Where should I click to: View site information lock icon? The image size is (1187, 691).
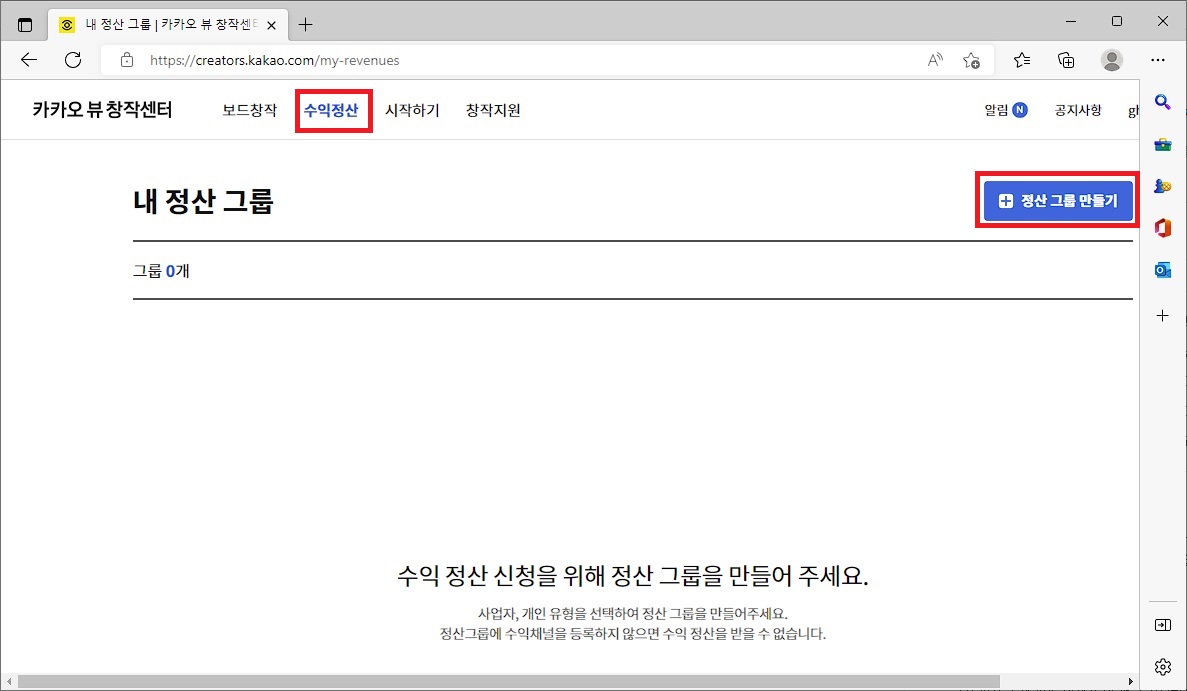point(127,60)
